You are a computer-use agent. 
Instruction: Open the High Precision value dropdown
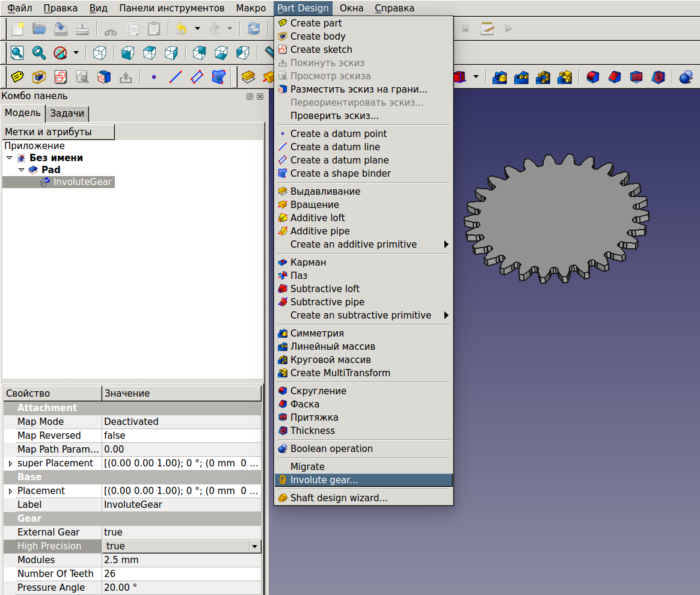(254, 546)
